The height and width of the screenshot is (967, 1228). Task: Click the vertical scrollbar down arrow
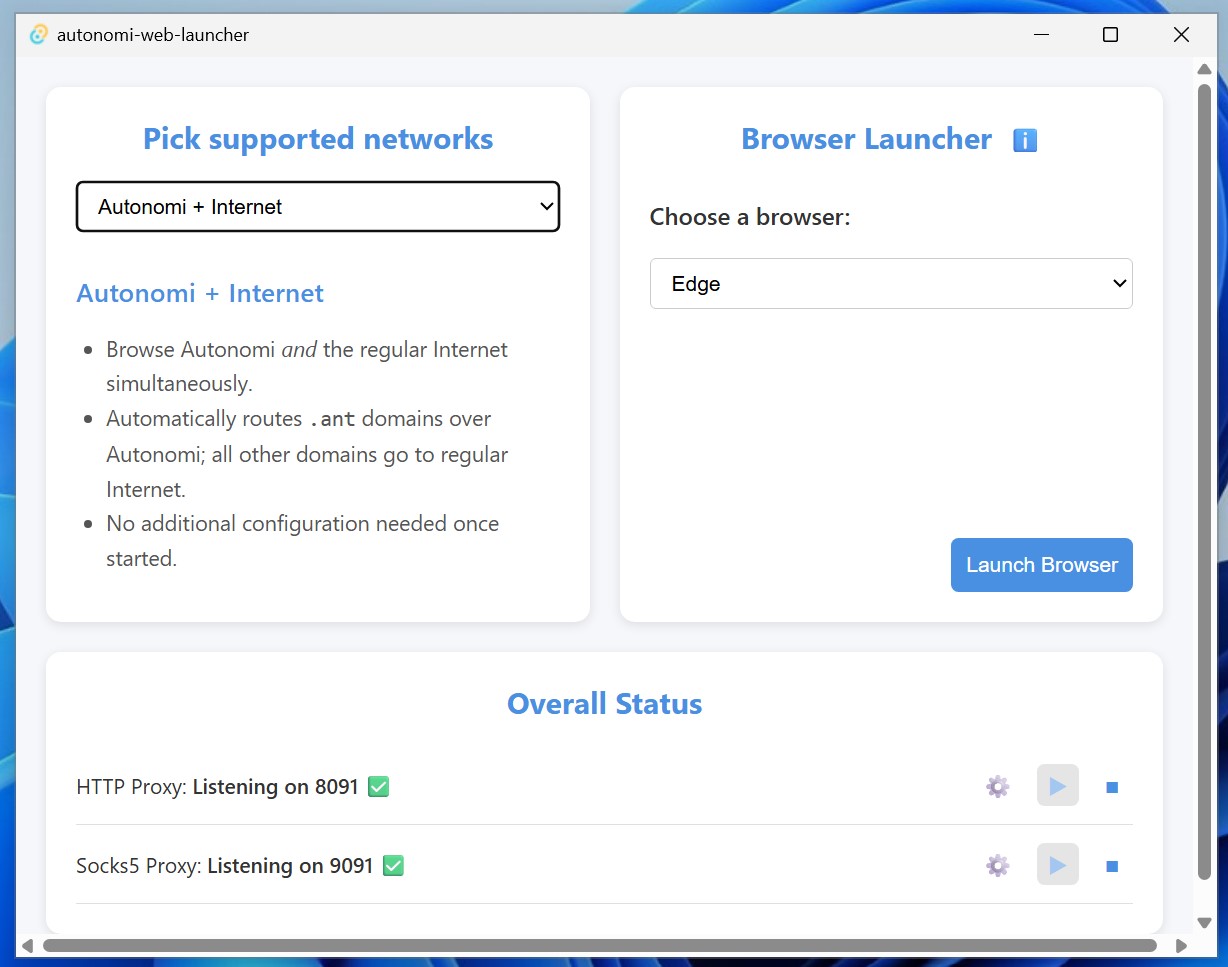(x=1204, y=923)
